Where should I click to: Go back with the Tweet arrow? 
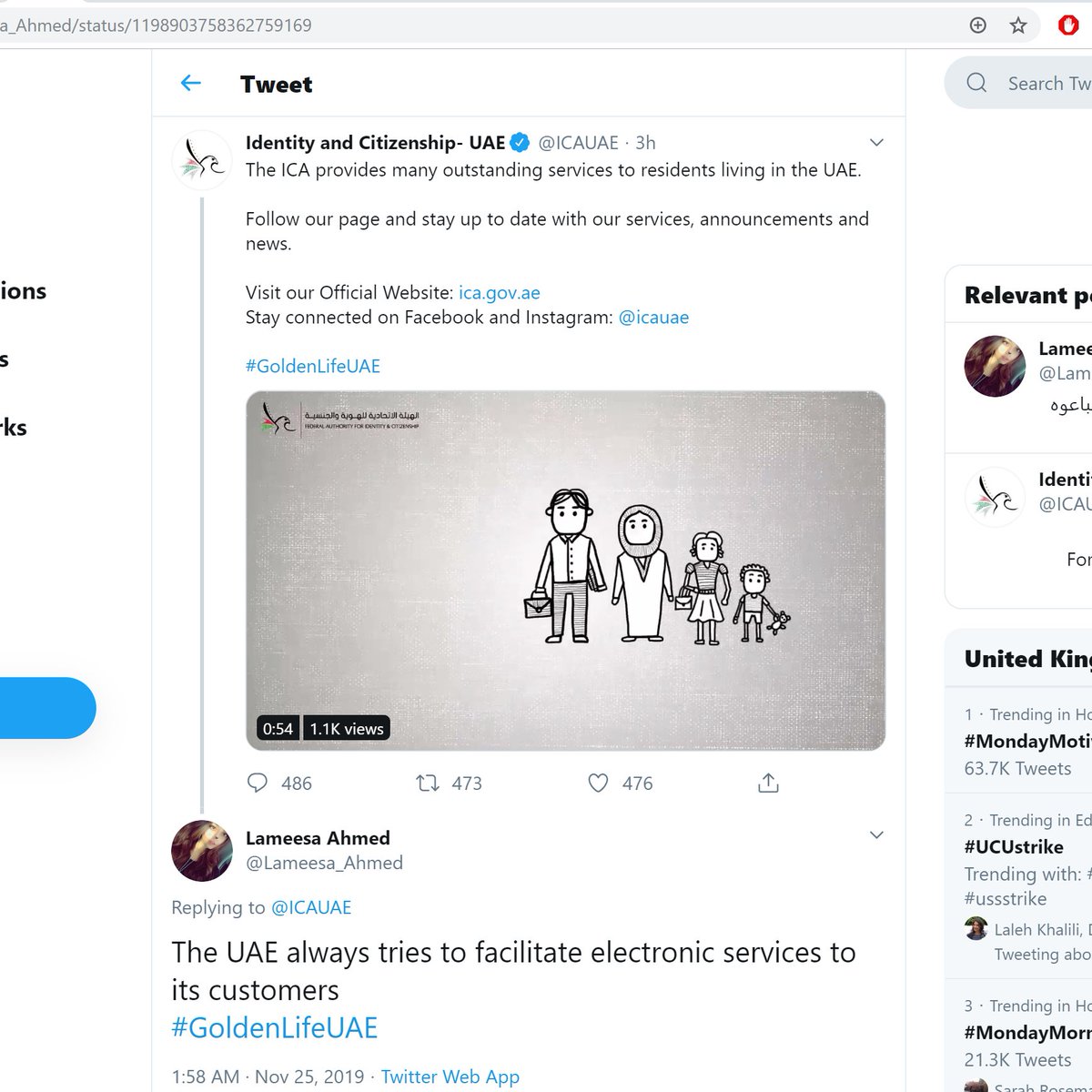[x=190, y=84]
